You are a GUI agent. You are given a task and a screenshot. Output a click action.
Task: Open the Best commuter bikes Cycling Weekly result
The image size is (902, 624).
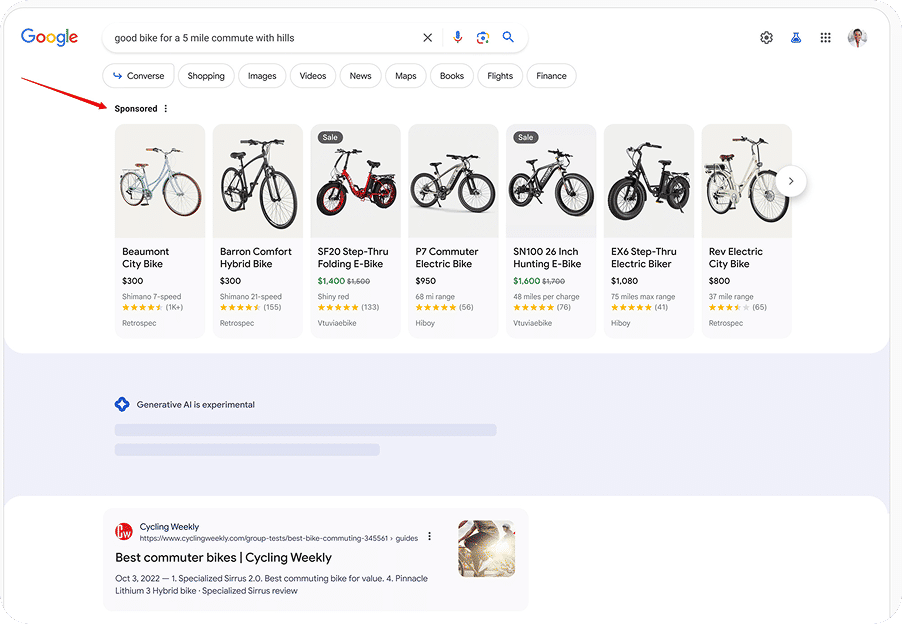(x=223, y=557)
